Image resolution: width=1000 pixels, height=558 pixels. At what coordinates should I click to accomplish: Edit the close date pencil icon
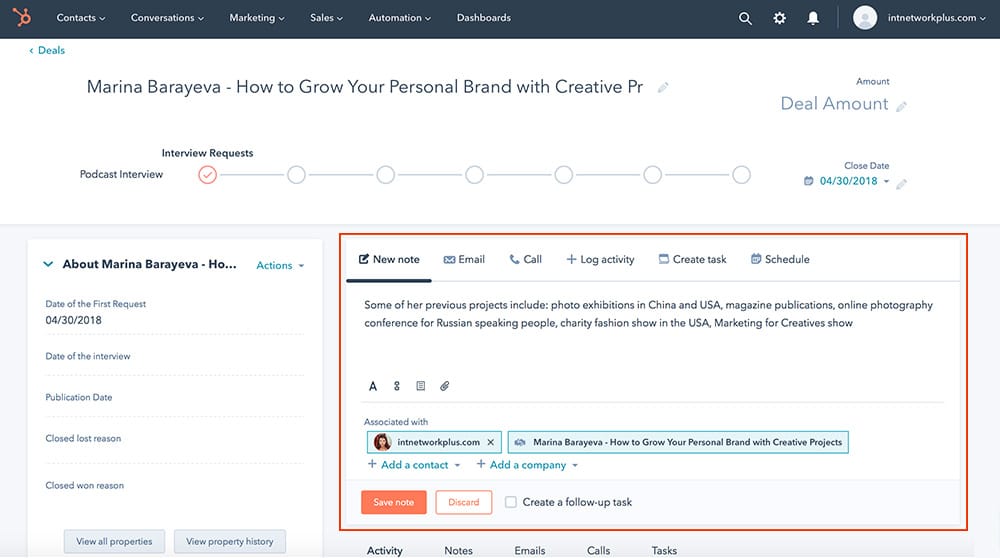pyautogui.click(x=901, y=184)
